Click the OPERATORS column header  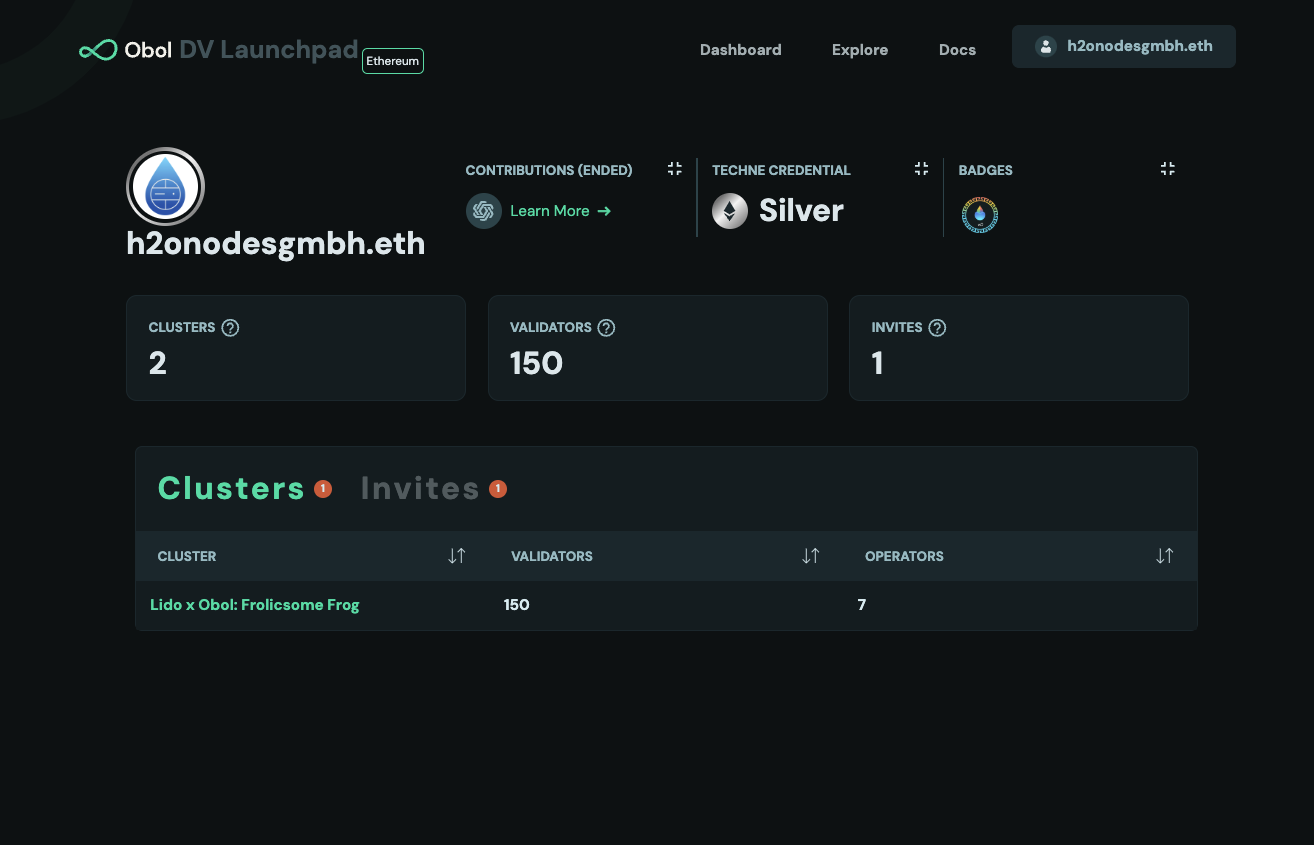[x=904, y=556]
